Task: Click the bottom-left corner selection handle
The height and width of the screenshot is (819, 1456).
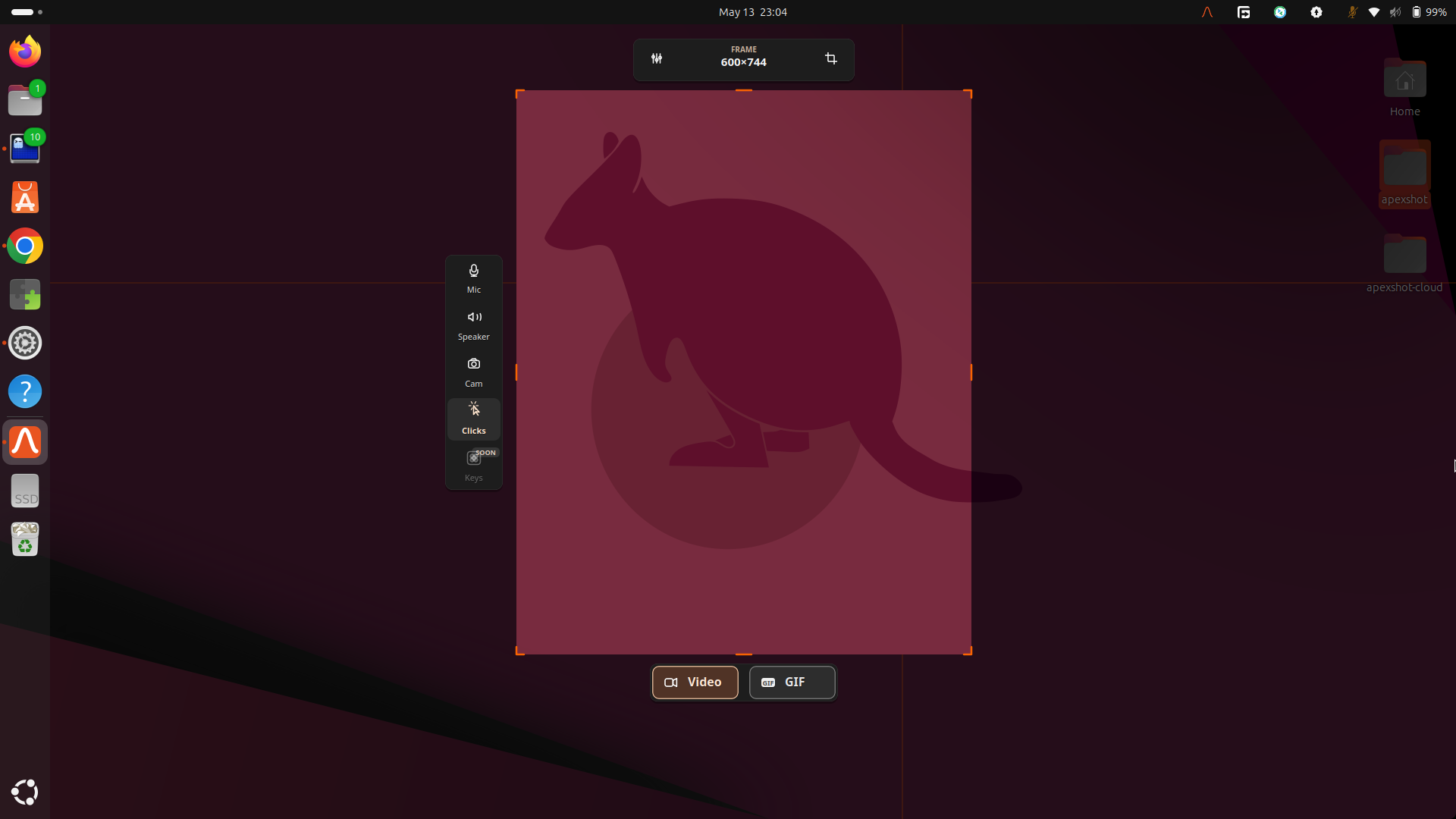Action: coord(519,651)
